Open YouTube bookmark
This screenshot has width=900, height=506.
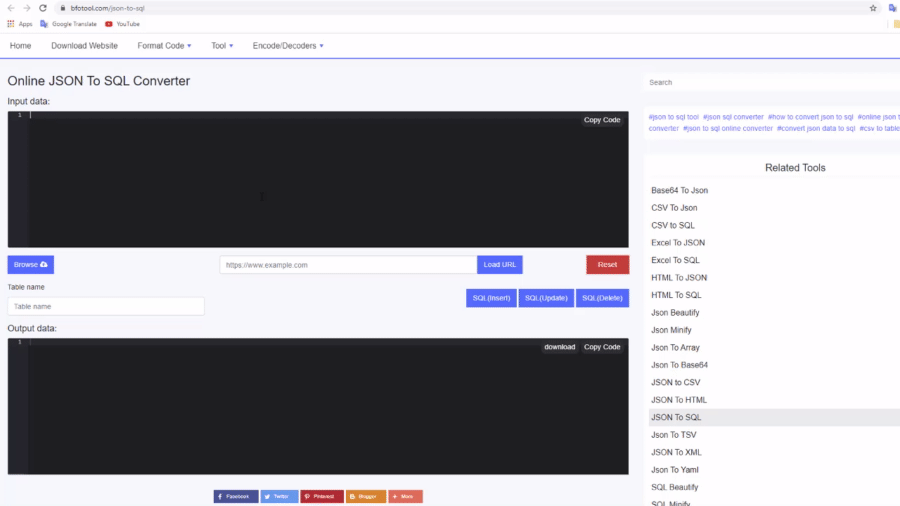(123, 23)
